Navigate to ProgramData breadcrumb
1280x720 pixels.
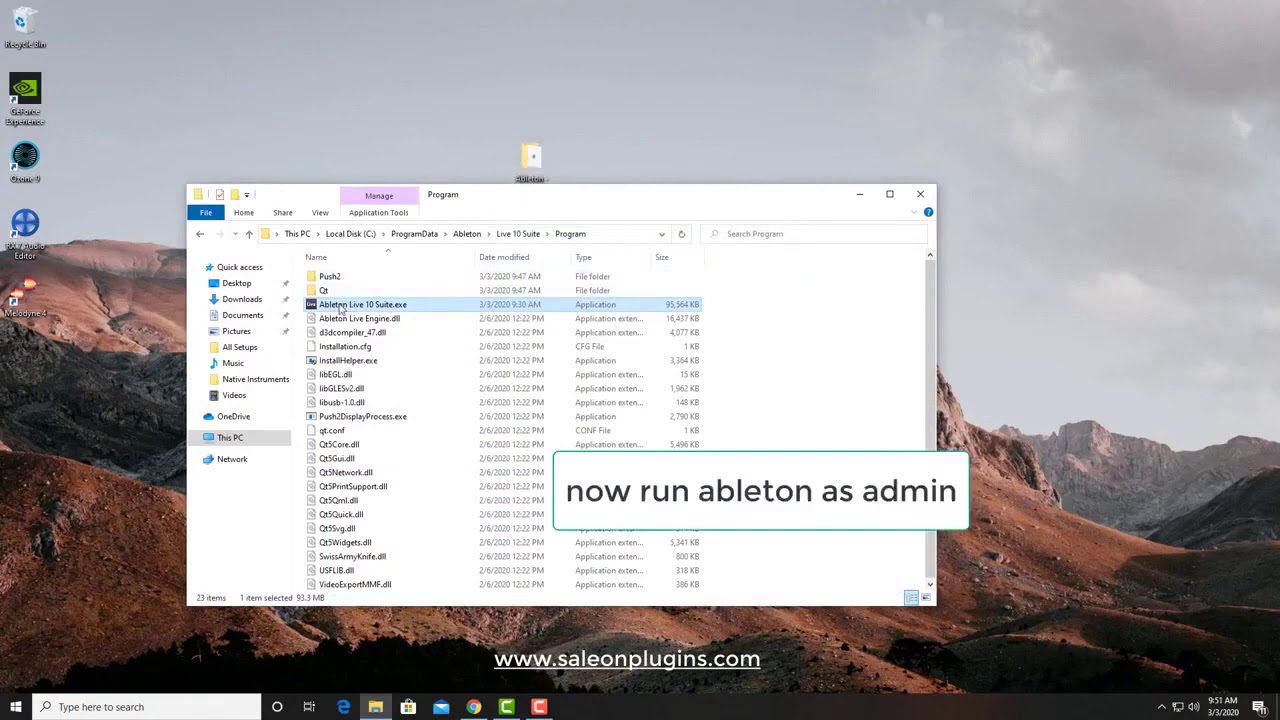coord(414,234)
